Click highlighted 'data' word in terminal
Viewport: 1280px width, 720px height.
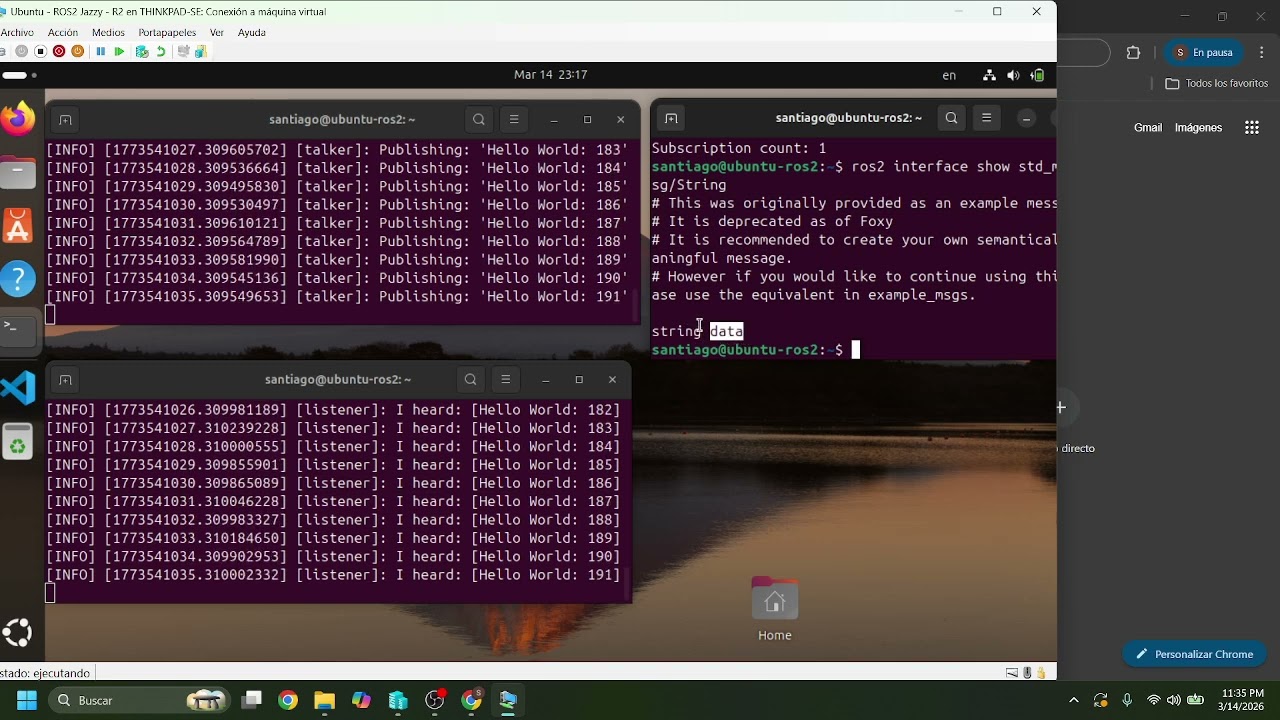(726, 331)
